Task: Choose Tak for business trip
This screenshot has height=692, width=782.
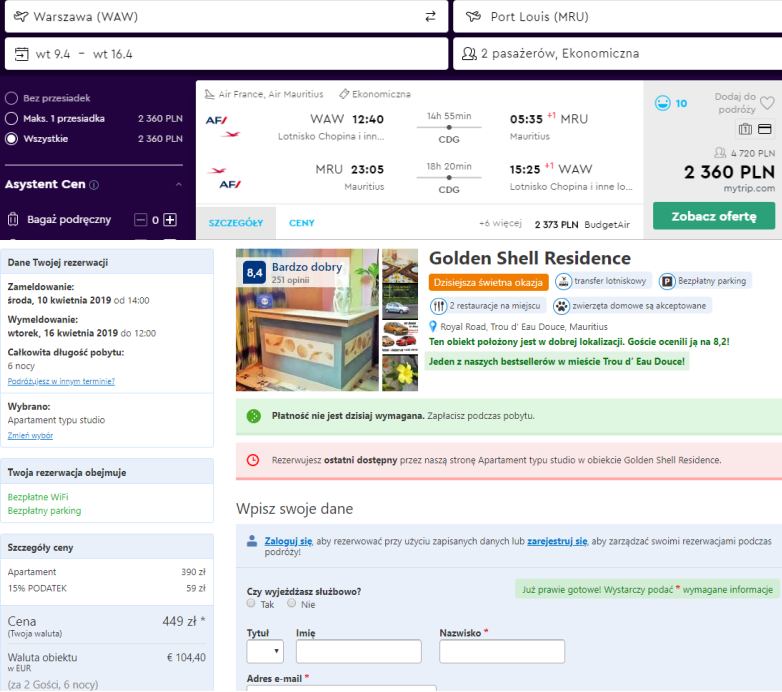Action: (x=251, y=603)
